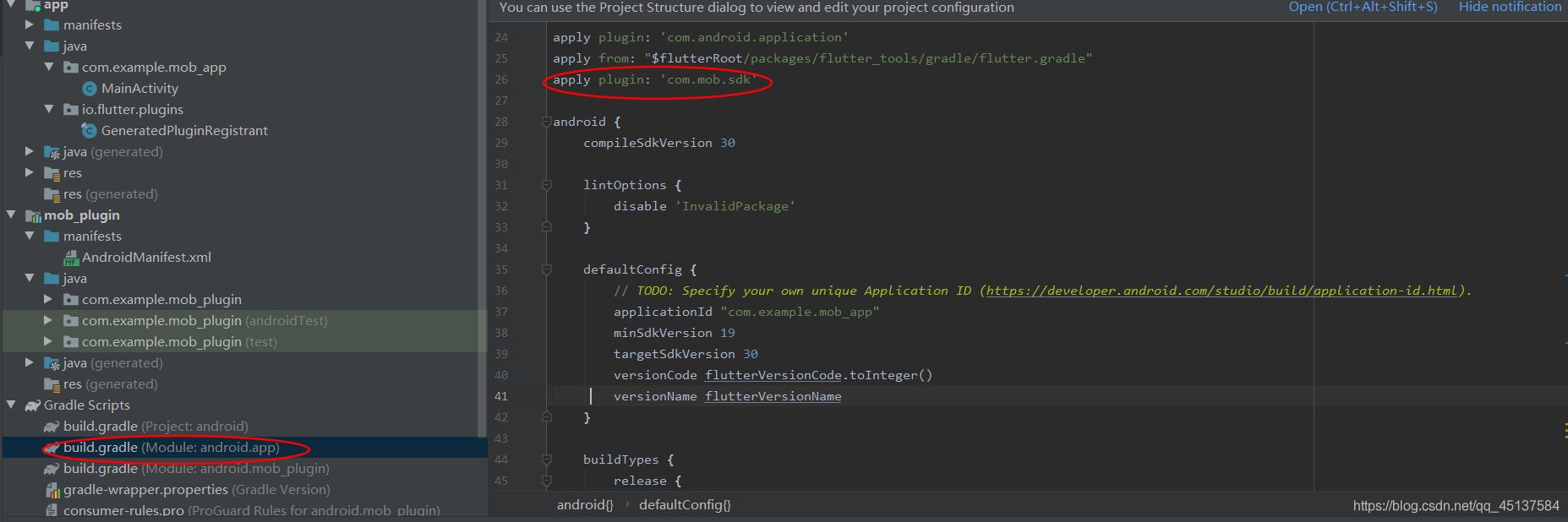Collapse the io.flutter.plugins package
The height and width of the screenshot is (522, 1568).
tap(48, 109)
